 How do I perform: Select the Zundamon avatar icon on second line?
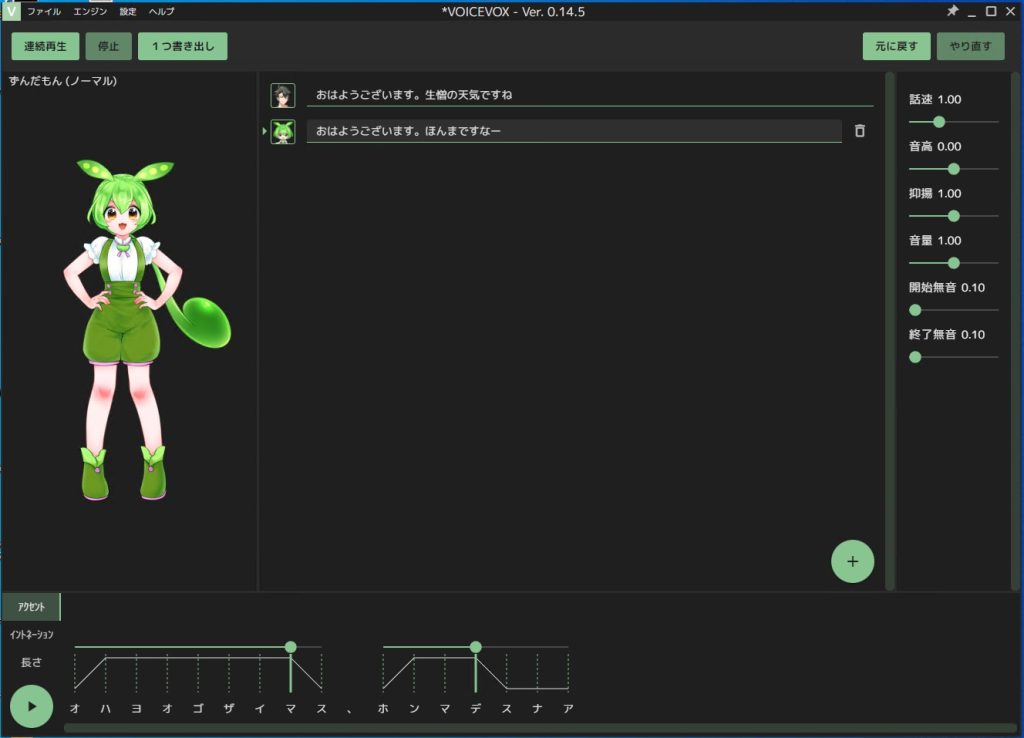click(283, 132)
